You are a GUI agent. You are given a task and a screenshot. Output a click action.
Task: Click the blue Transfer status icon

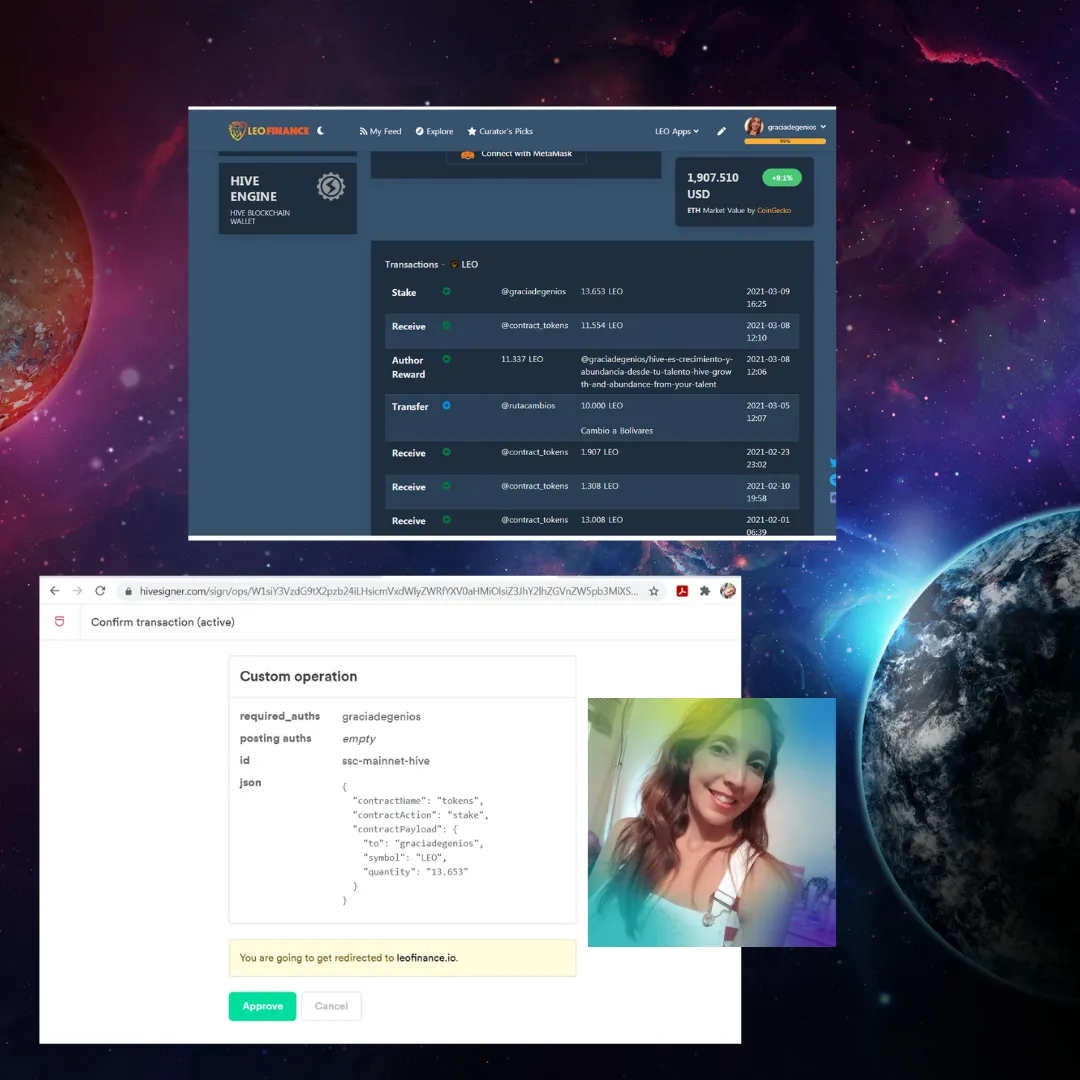[446, 405]
